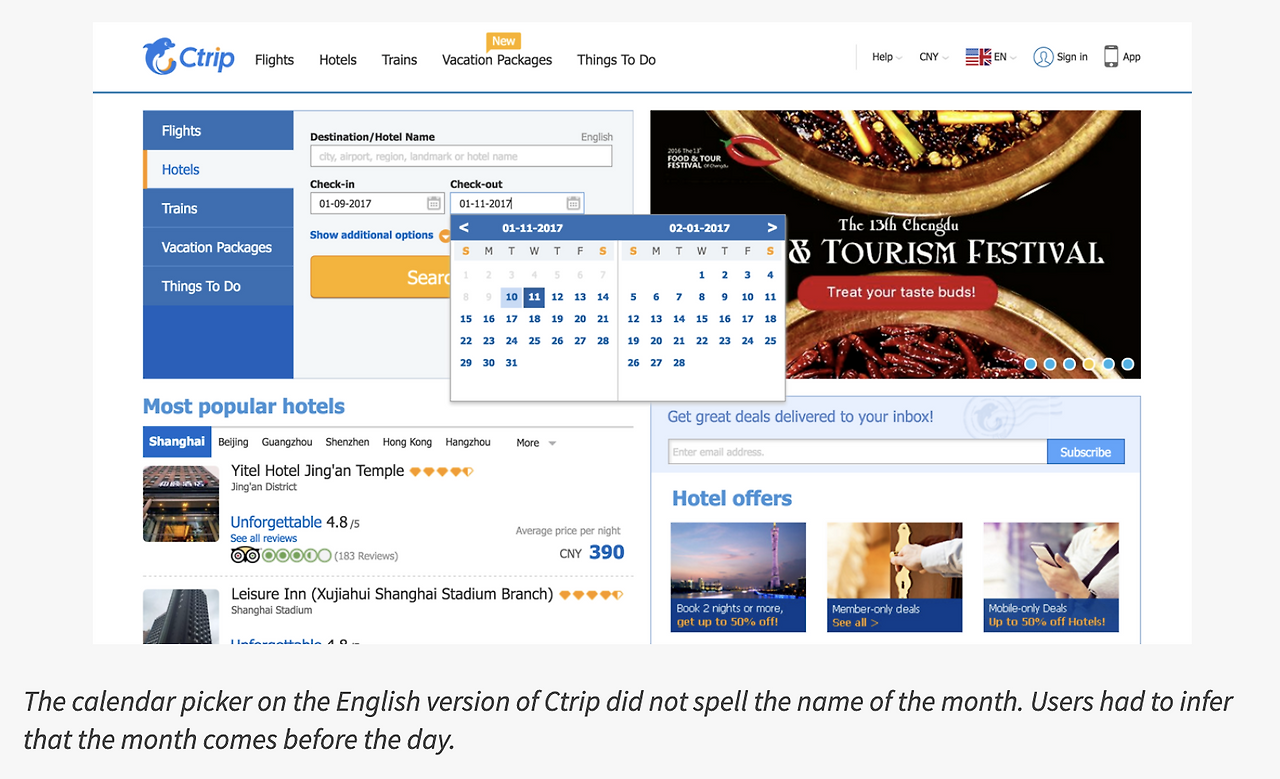The image size is (1280, 779).
Task: Expand Show additional options
Action: click(380, 235)
